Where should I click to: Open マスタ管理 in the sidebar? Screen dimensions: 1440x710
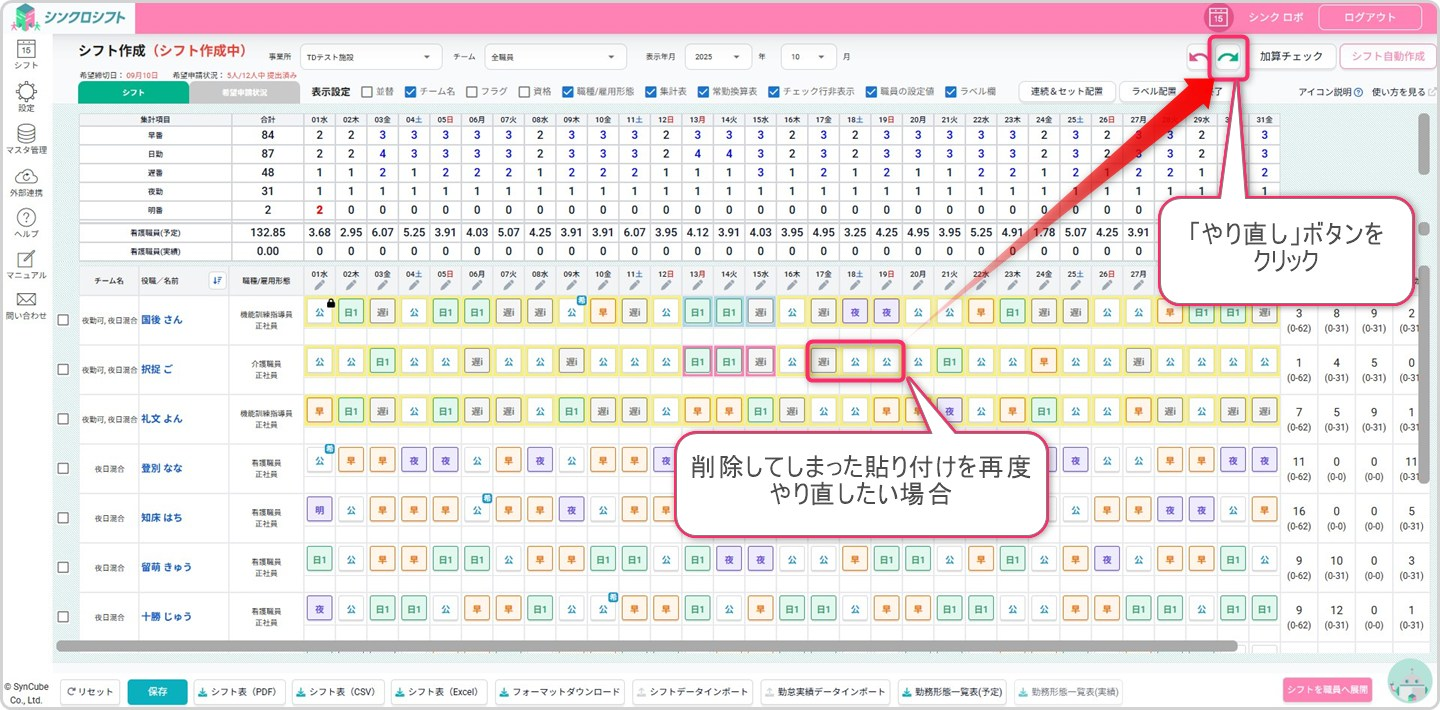tap(26, 139)
